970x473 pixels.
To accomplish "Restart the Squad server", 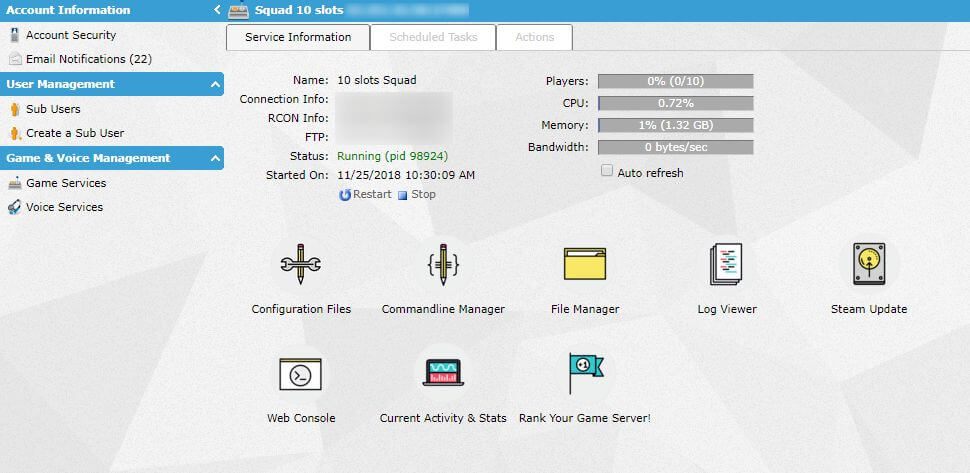I will click(x=366, y=194).
